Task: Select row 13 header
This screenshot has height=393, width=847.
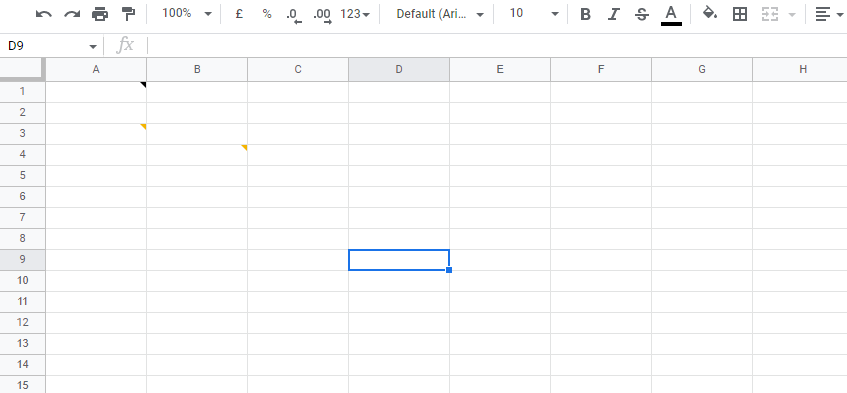Action: pos(23,344)
